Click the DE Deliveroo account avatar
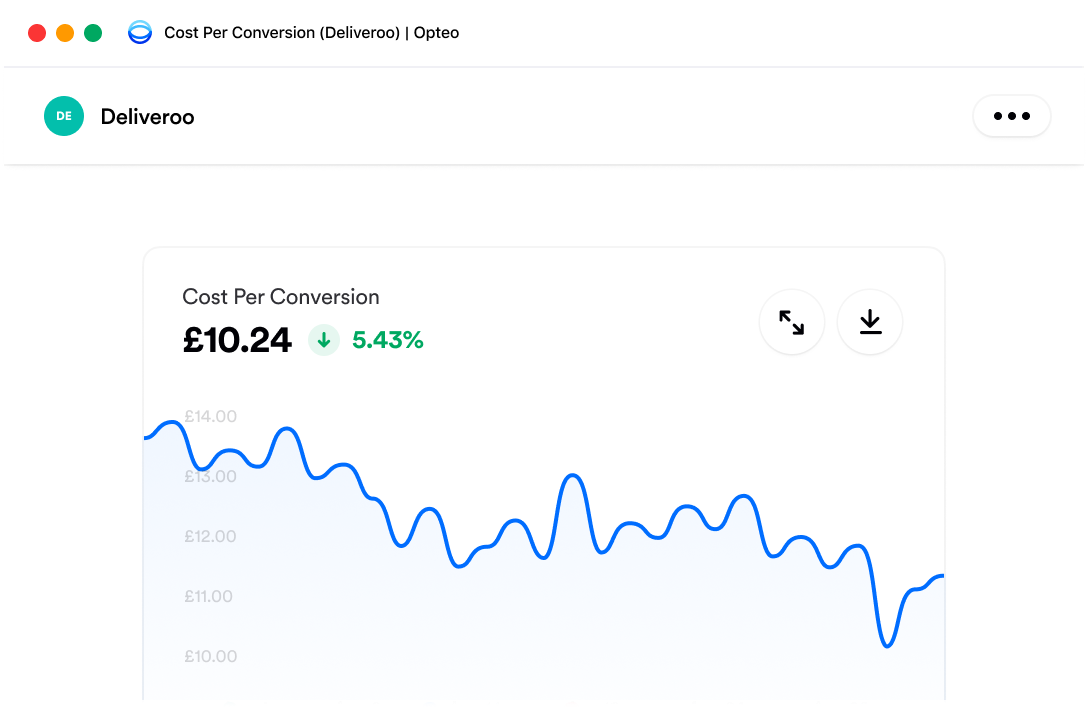This screenshot has height=708, width=1088. [64, 116]
